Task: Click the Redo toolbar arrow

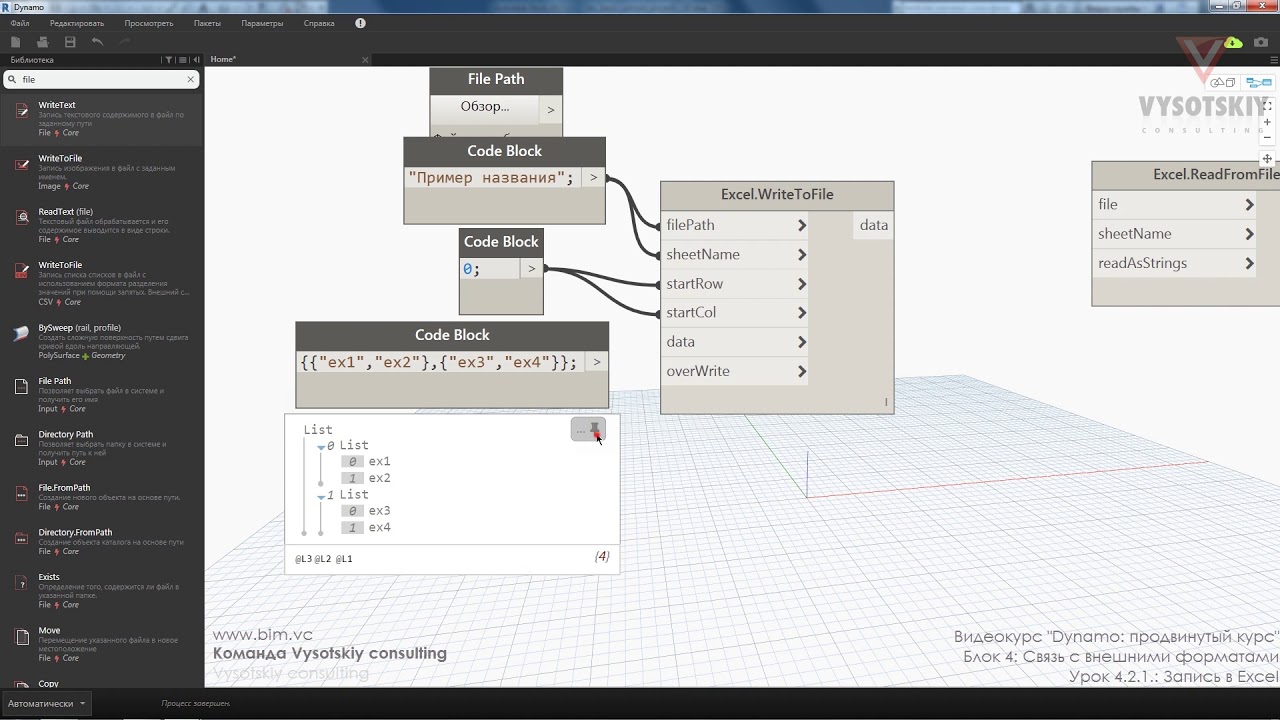Action: point(125,42)
